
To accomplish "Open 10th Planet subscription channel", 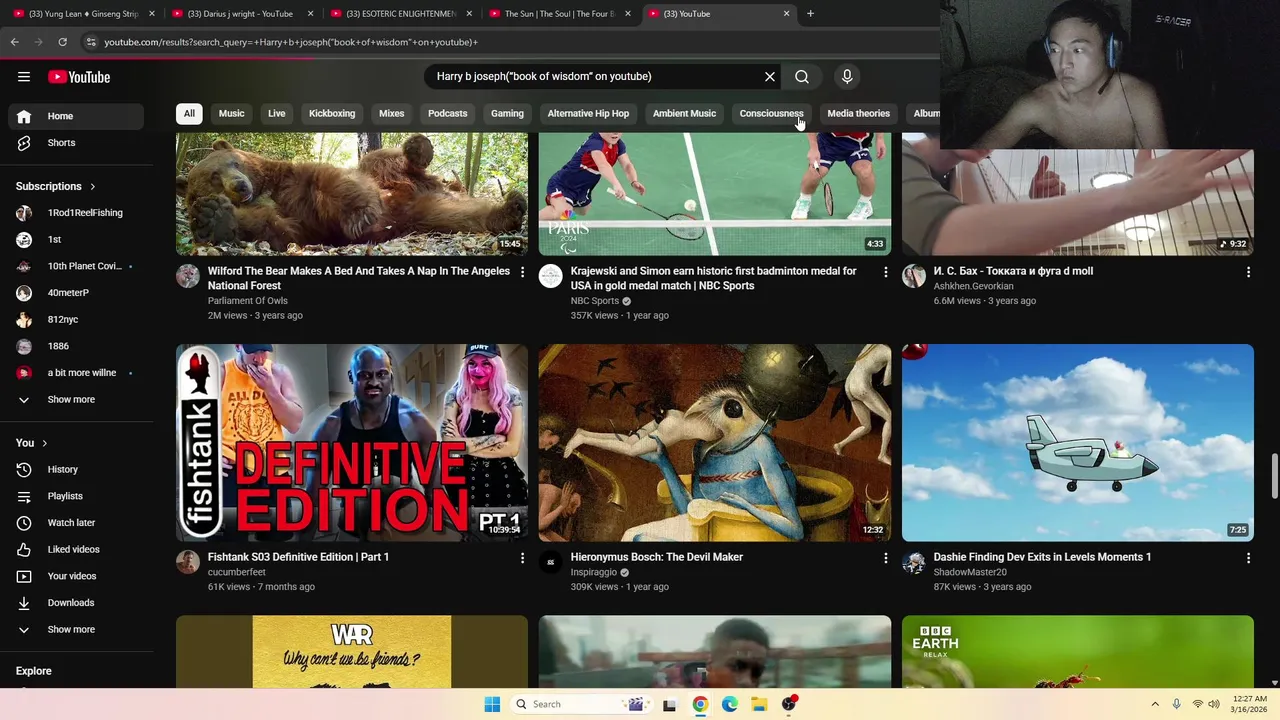I will [76, 266].
